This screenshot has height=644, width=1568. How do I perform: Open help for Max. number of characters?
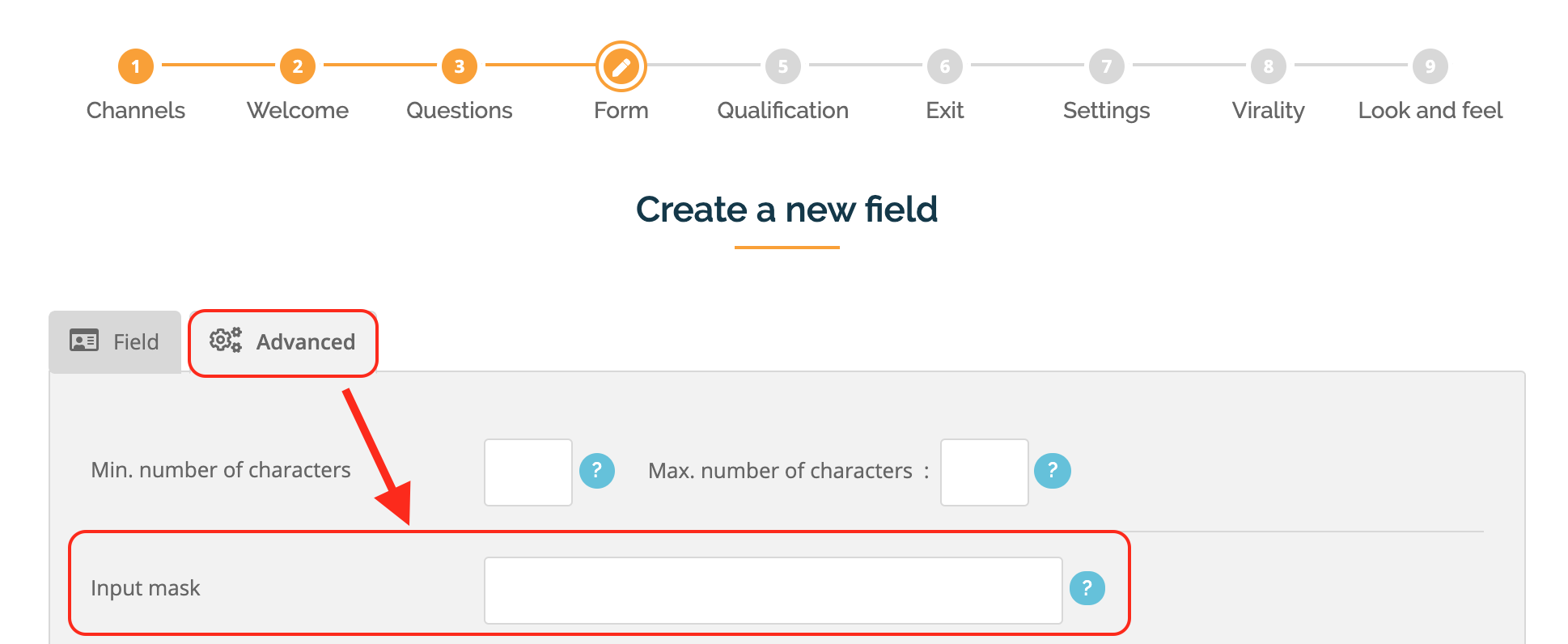tap(1053, 470)
